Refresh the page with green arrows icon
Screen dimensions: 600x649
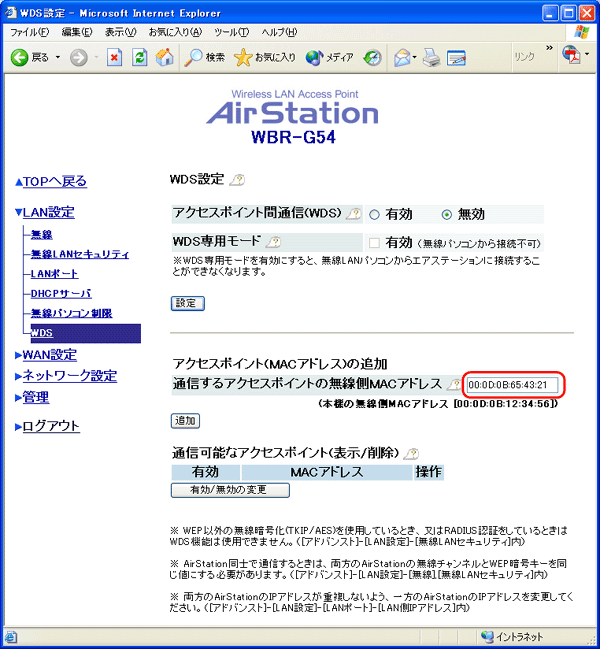[x=139, y=57]
